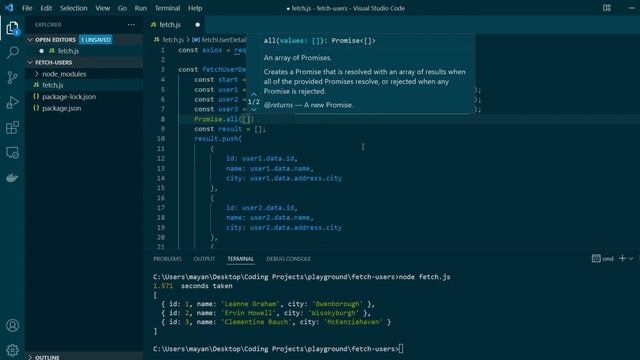Open the Extensions view icon
The image size is (640, 360).
12,127
